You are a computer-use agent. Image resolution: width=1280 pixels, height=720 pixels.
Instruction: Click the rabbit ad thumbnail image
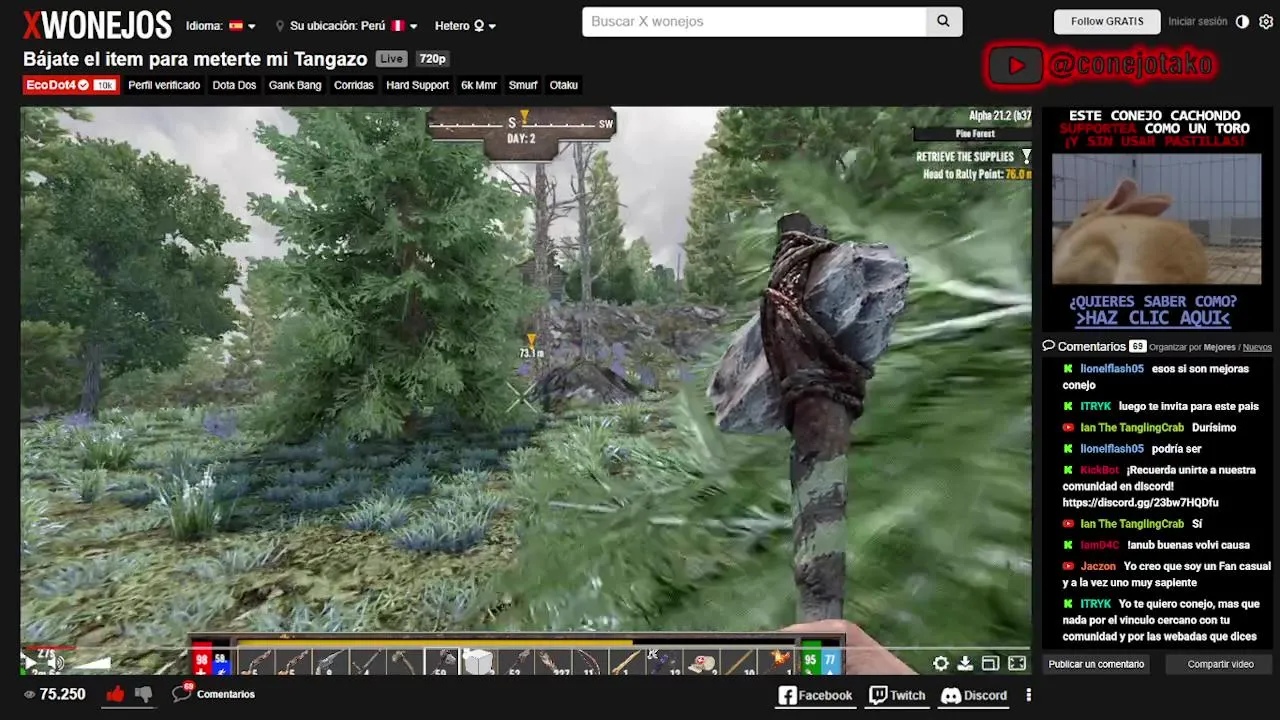(x=1156, y=220)
